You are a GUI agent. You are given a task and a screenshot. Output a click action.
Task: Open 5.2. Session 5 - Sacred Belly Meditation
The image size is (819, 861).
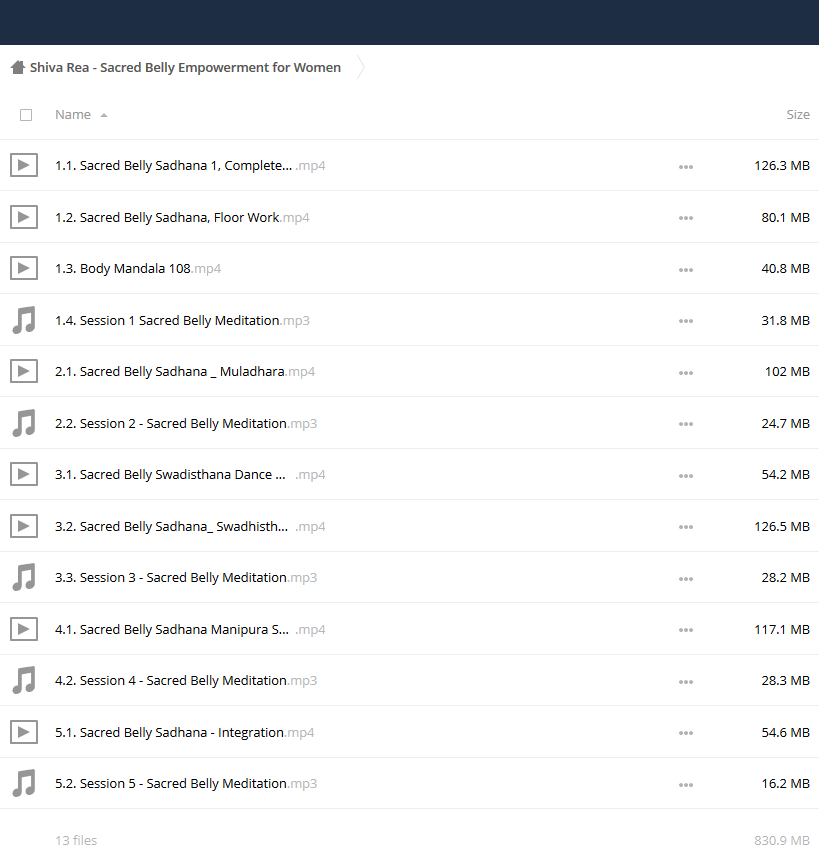186,784
